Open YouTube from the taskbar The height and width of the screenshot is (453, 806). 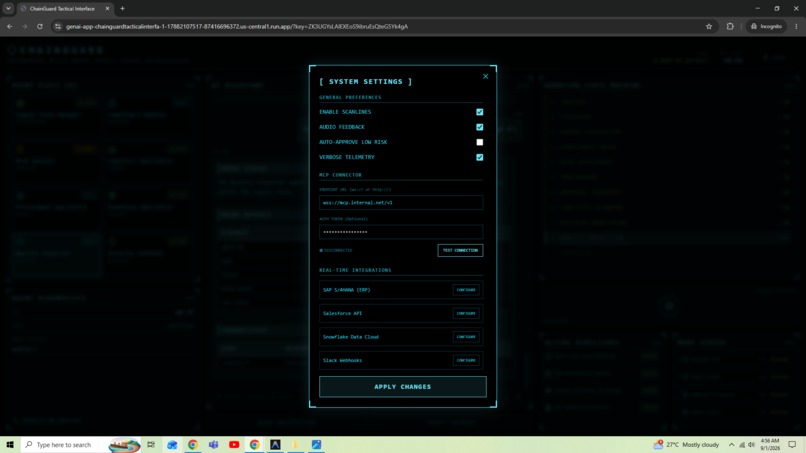(234, 444)
